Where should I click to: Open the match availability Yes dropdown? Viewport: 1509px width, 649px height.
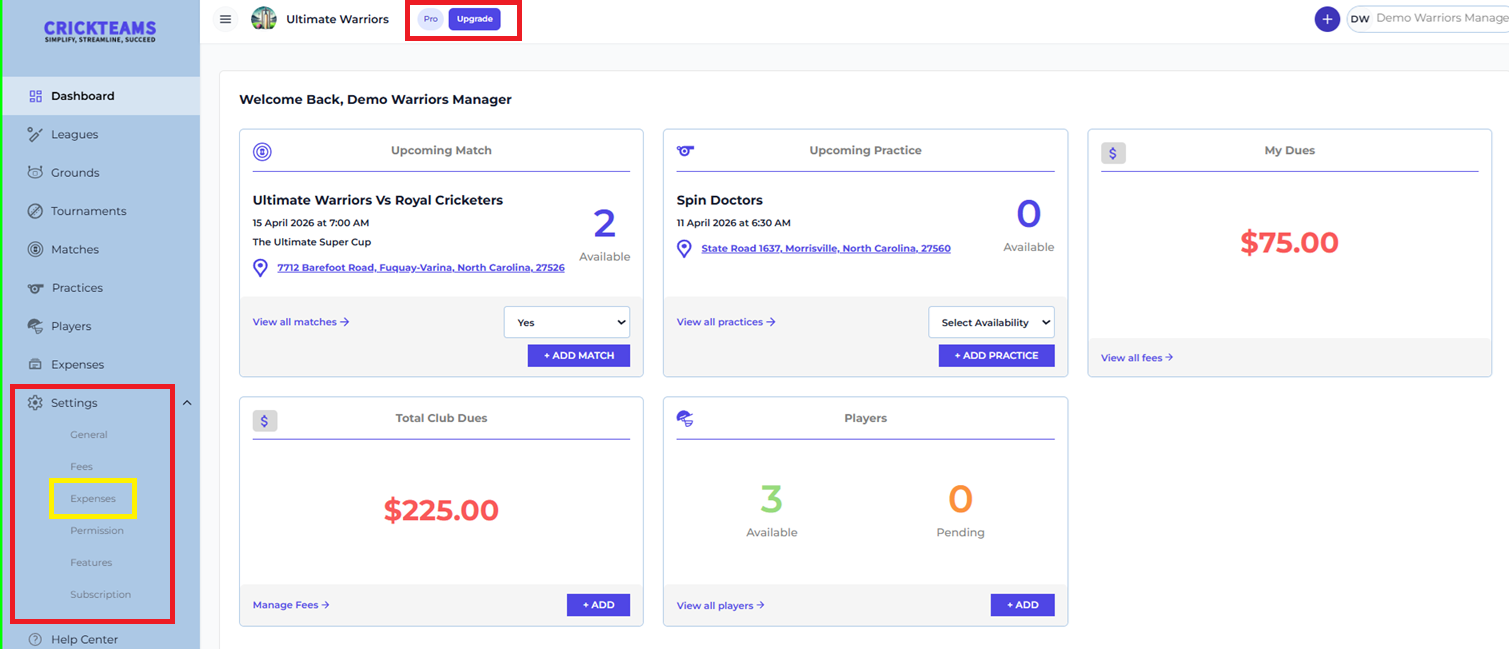567,322
